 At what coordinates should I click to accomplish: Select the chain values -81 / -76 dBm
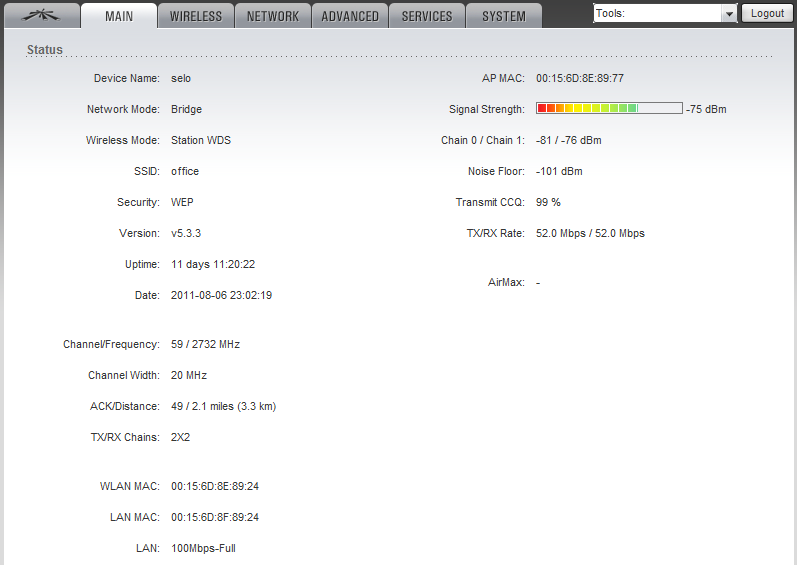coord(569,140)
